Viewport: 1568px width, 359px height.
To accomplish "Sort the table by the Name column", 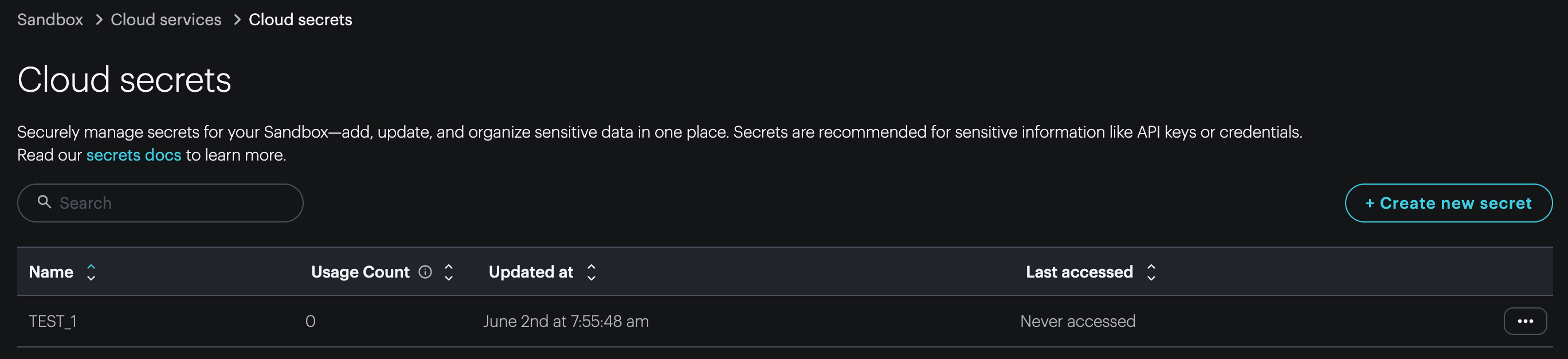I will (x=91, y=272).
